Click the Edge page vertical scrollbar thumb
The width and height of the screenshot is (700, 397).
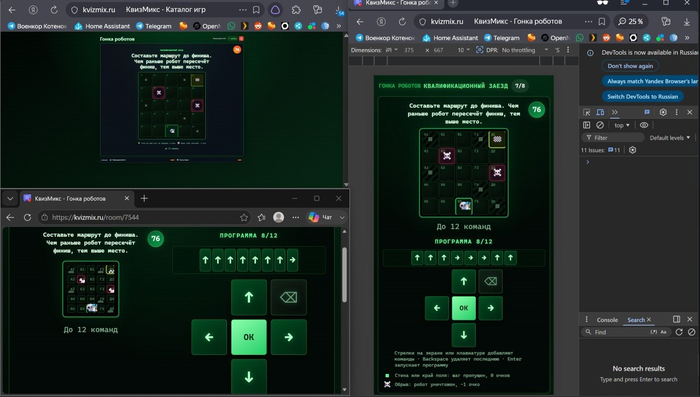pos(344,274)
